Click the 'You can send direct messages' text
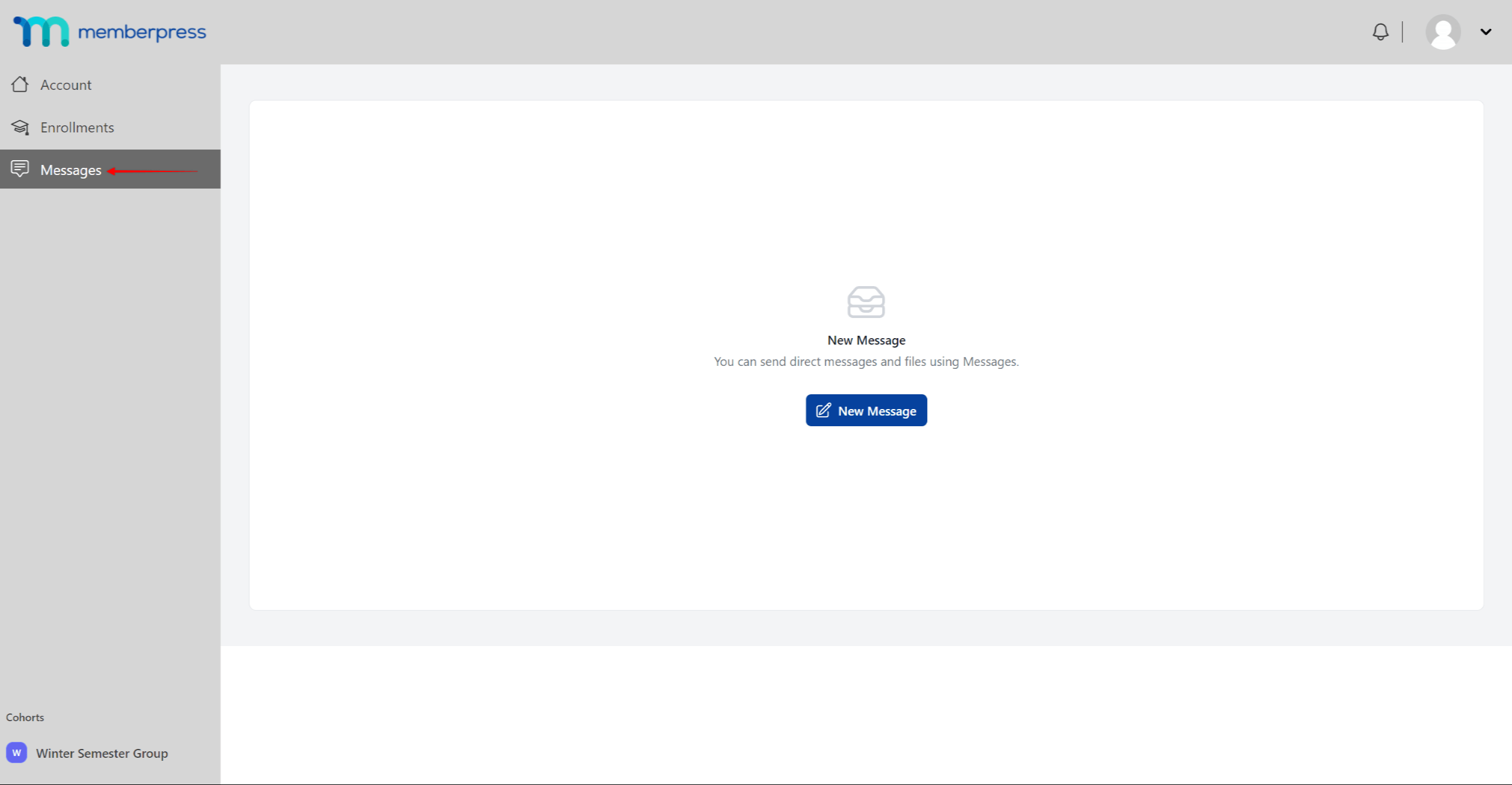1512x785 pixels. (x=866, y=362)
